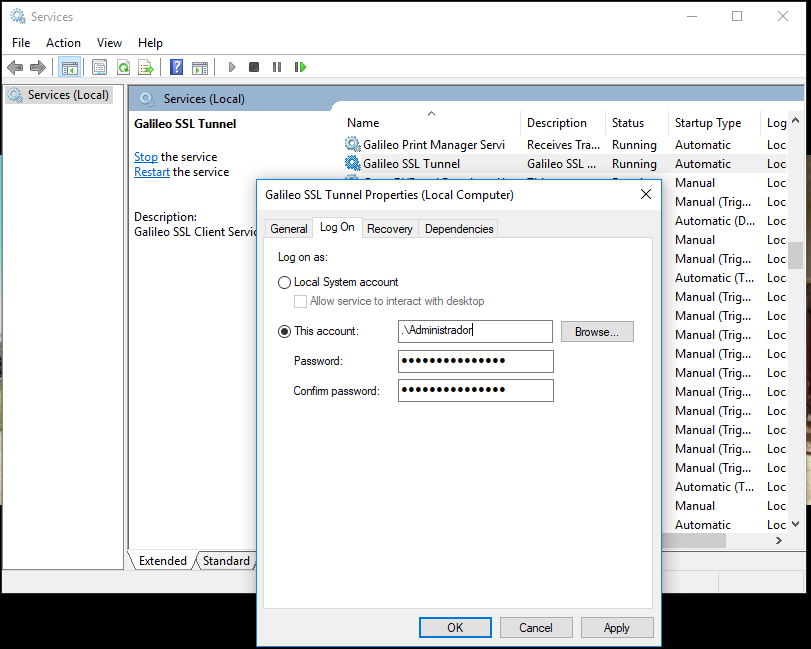Go forward with the toolbar Forward arrow

click(x=38, y=67)
